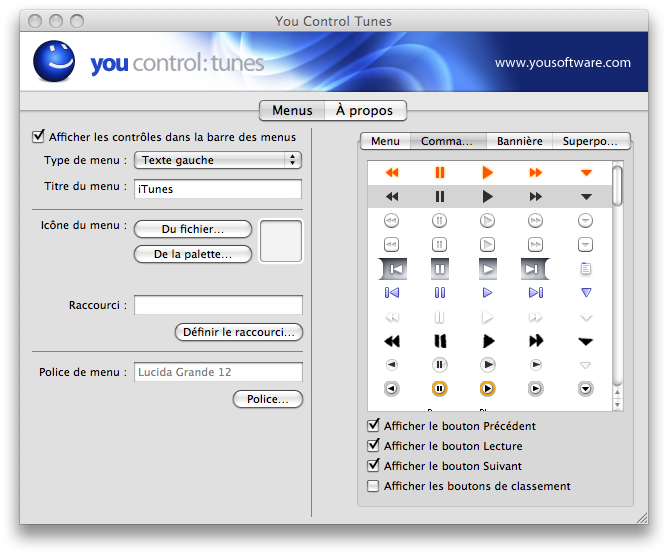Screen dimensions: 668x554
Task: Click the blue outlined skip-back icon
Action: coord(392,293)
